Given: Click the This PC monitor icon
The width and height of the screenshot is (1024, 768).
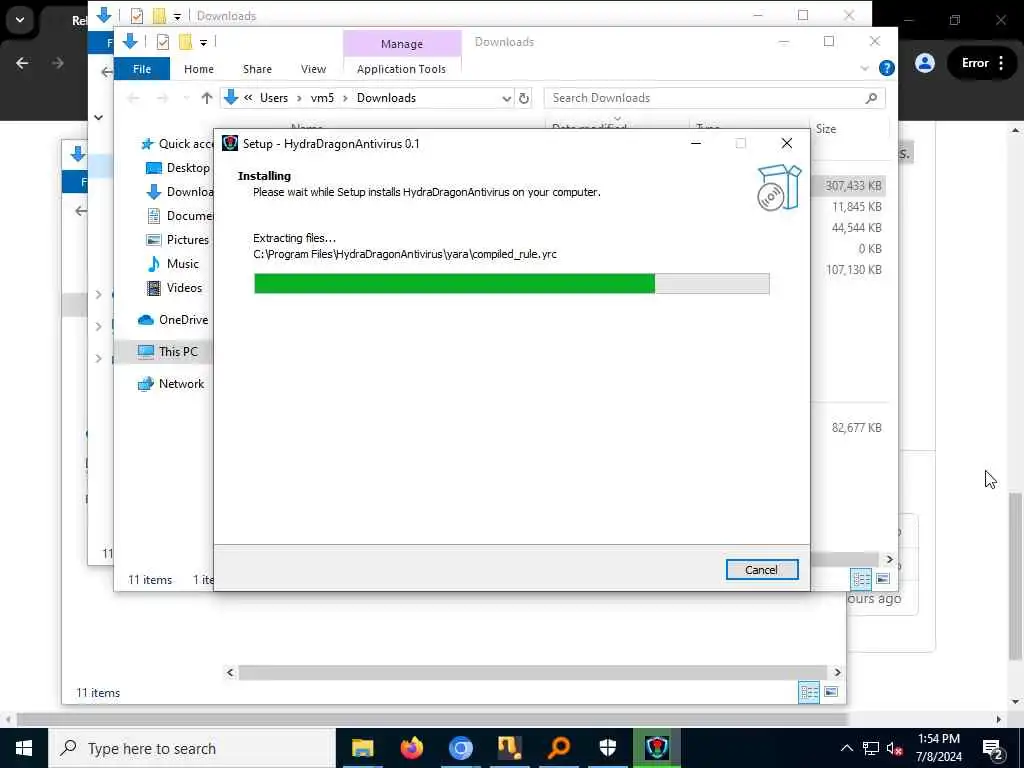Looking at the screenshot, I should [146, 352].
